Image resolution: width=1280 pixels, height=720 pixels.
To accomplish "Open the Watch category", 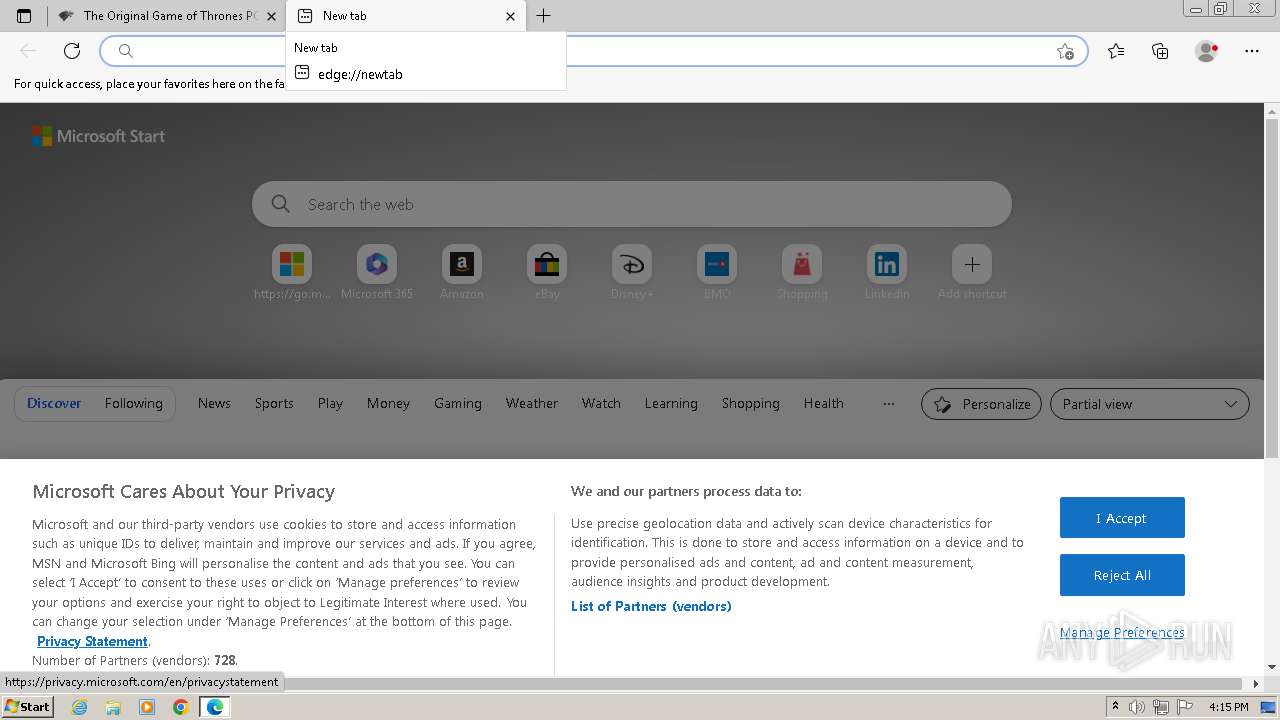I will tap(601, 403).
